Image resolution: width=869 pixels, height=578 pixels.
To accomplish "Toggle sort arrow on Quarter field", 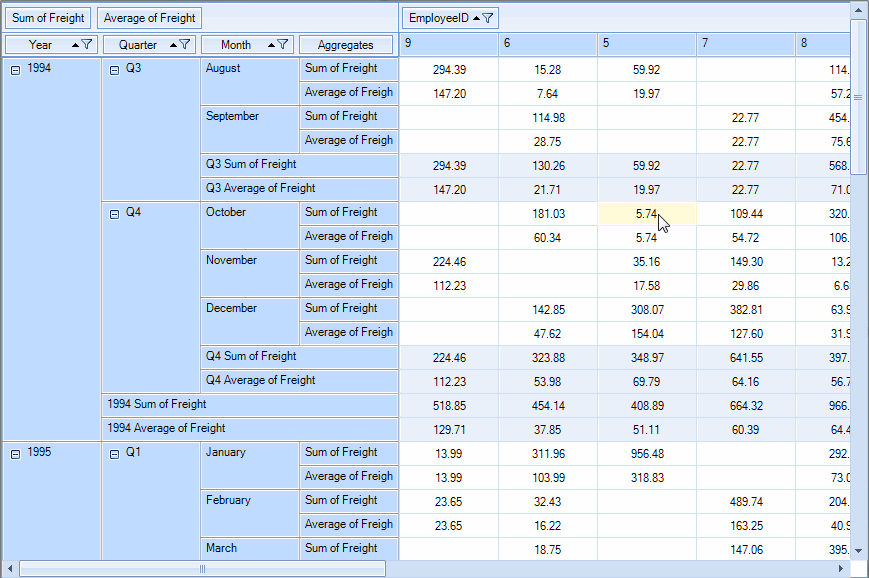I will pos(173,45).
